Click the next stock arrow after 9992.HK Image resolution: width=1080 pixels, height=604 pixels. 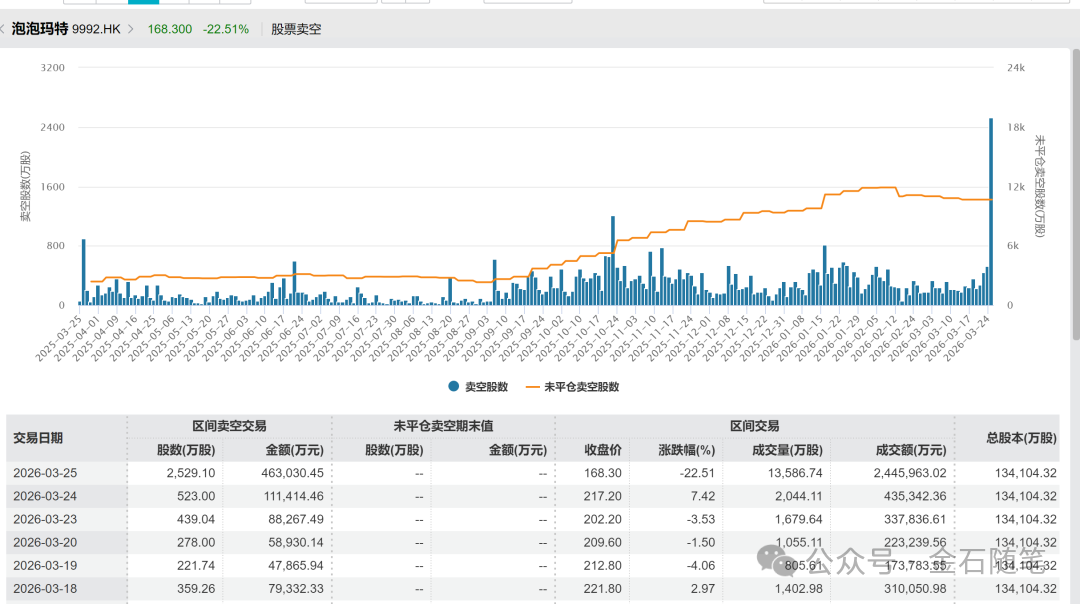(x=131, y=29)
